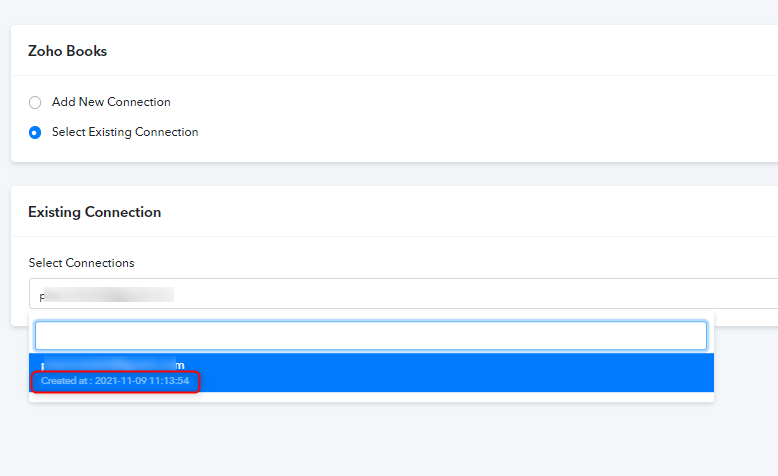Click the Zoho Books heading
Viewport: 778px width, 476px height.
click(x=67, y=51)
